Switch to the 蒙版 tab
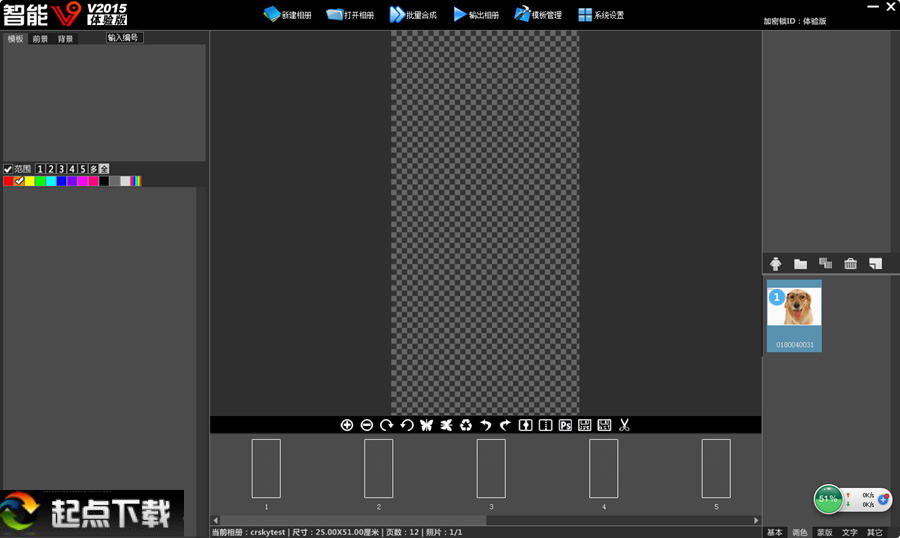 click(825, 532)
